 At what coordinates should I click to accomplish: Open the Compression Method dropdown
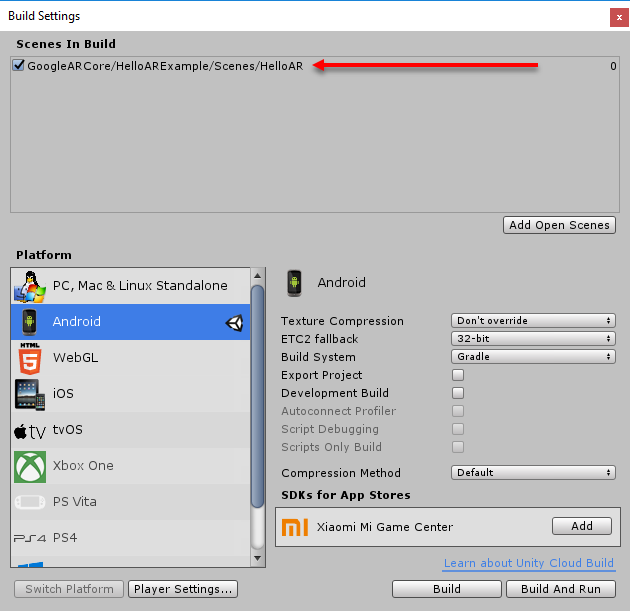pos(533,473)
